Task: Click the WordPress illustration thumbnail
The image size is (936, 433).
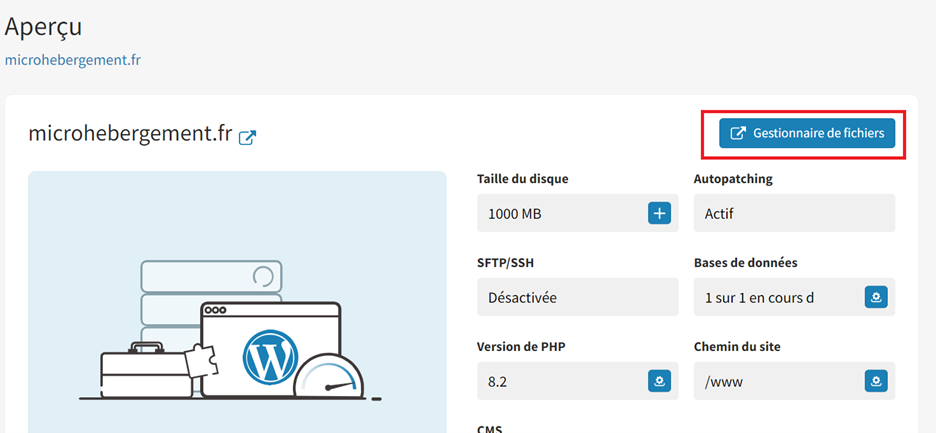Action: click(x=237, y=302)
